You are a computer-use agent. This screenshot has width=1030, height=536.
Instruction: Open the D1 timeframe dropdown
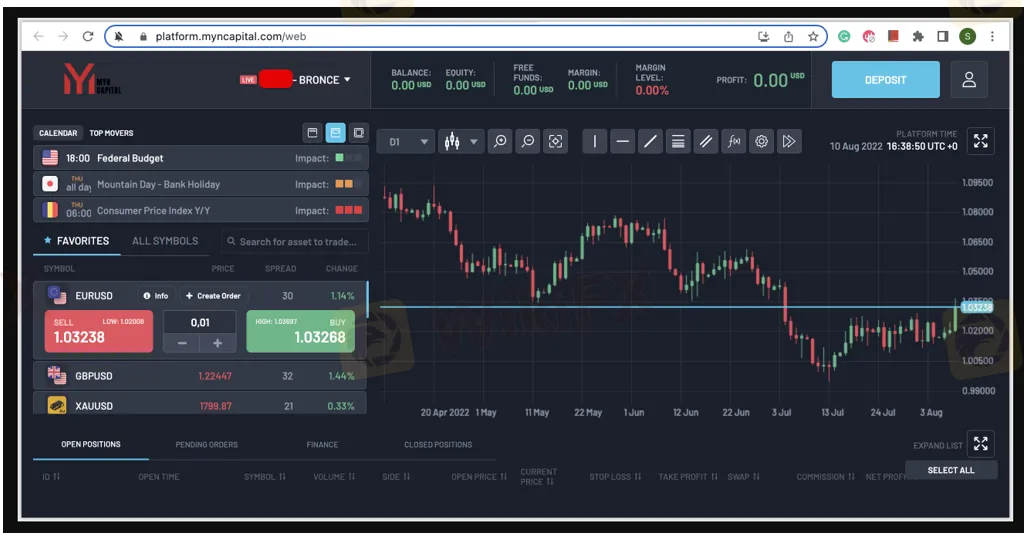coord(407,141)
